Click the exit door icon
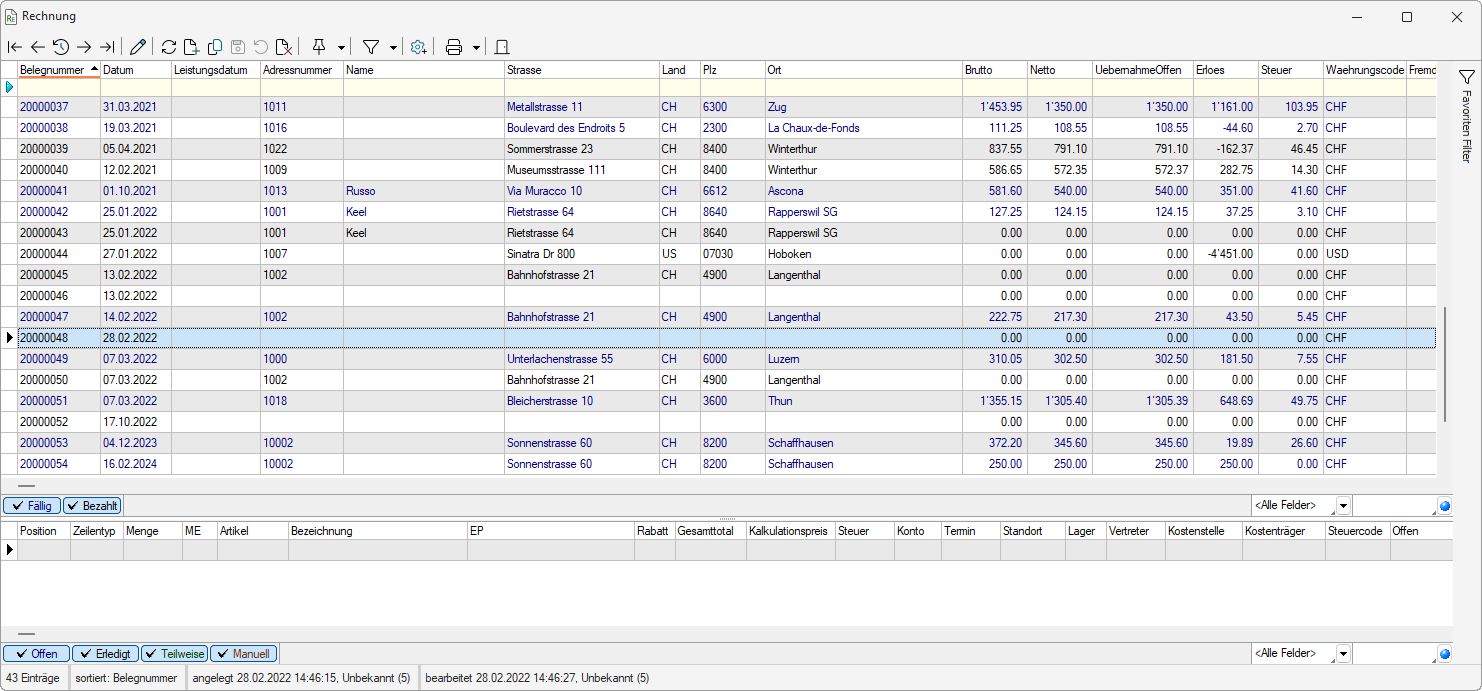 (x=502, y=47)
